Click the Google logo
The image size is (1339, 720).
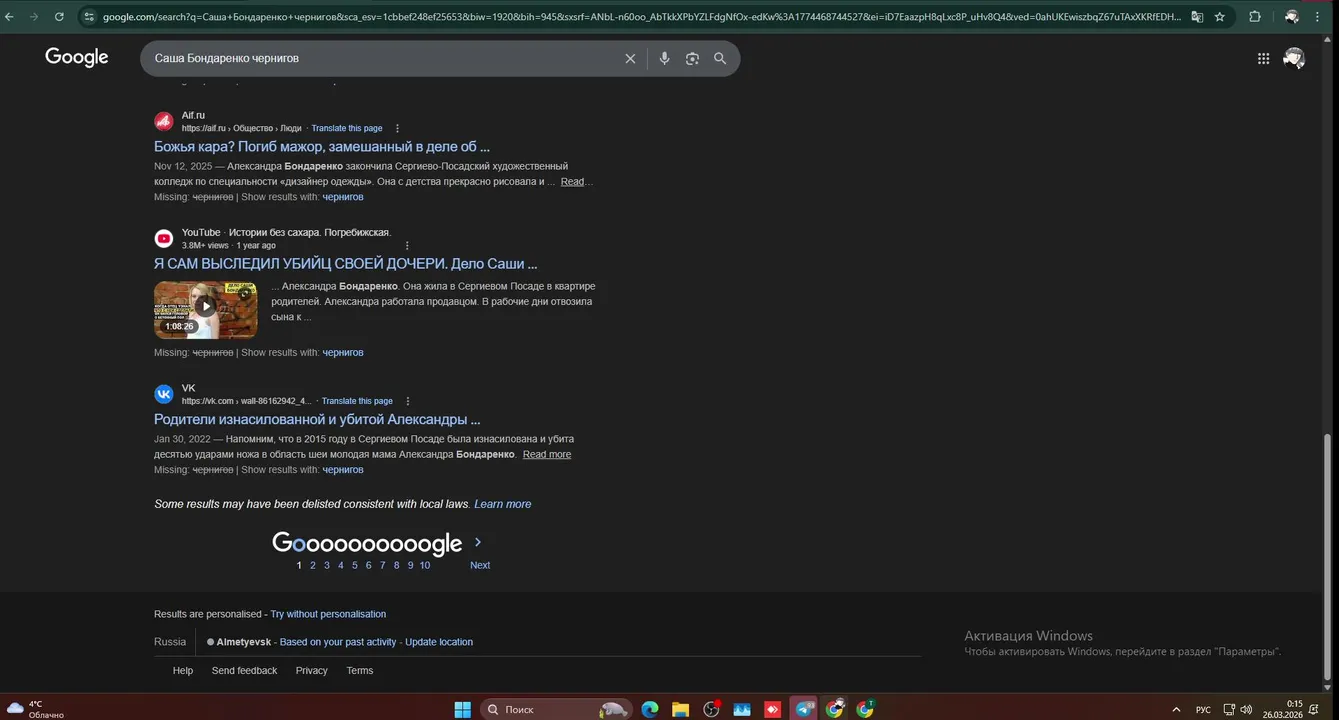[x=77, y=58]
